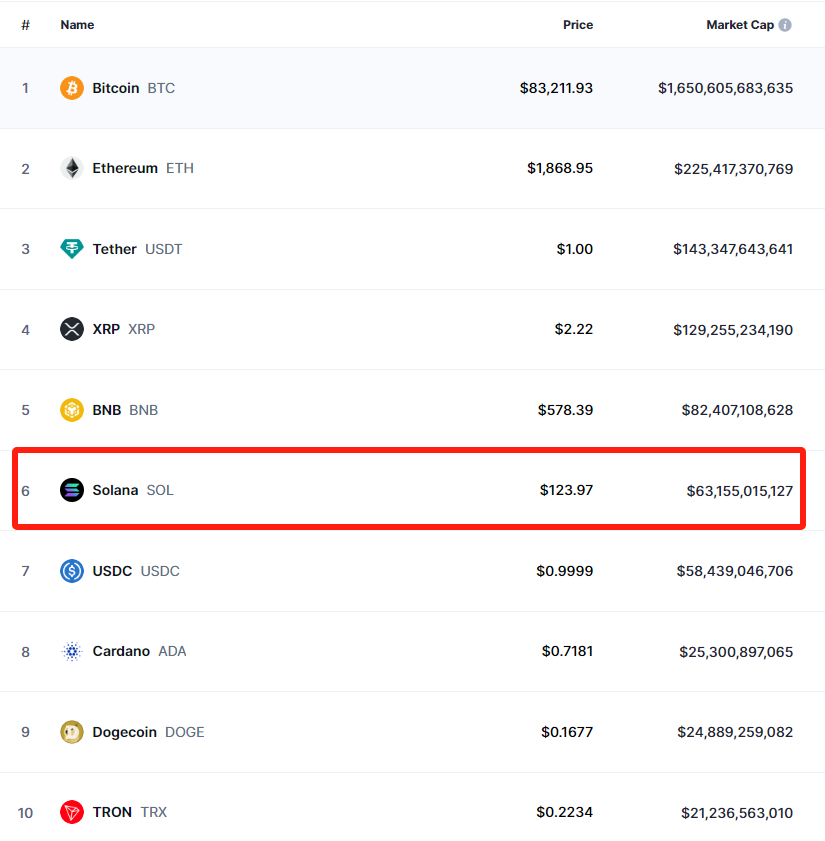Click the Ethereum diamond logo icon
This screenshot has width=825, height=841.
(x=72, y=168)
